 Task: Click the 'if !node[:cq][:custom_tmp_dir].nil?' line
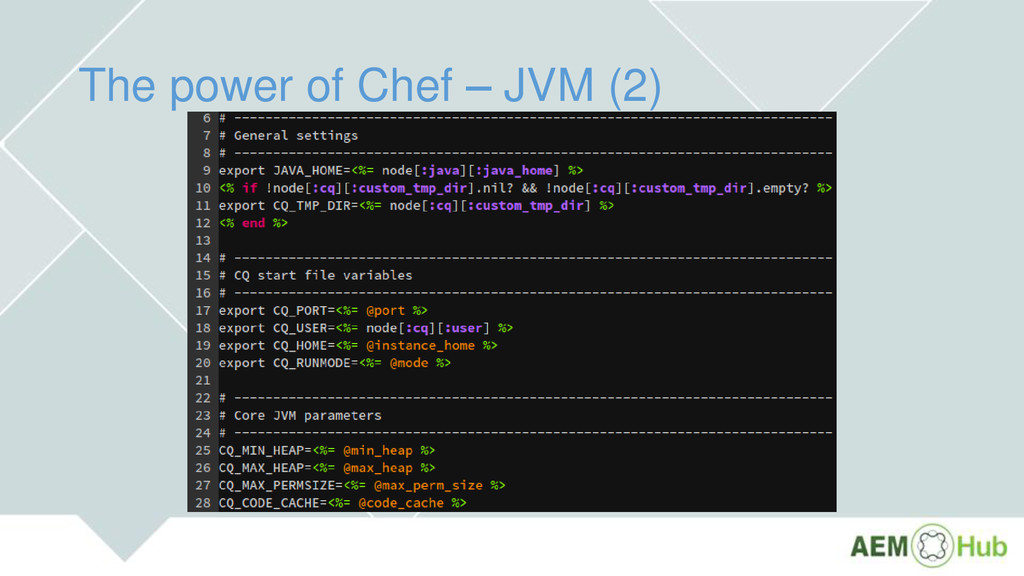525,188
